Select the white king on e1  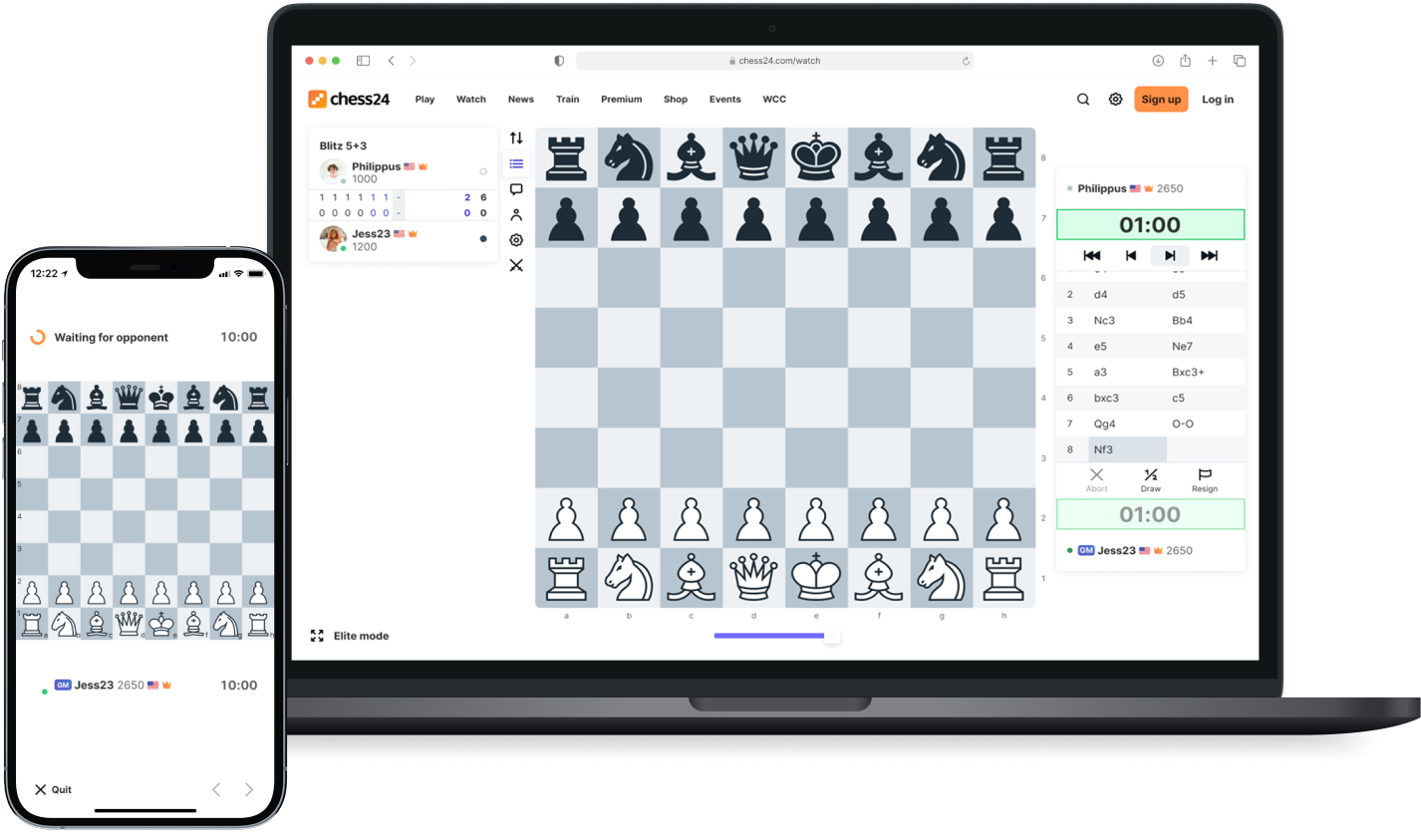click(x=816, y=577)
